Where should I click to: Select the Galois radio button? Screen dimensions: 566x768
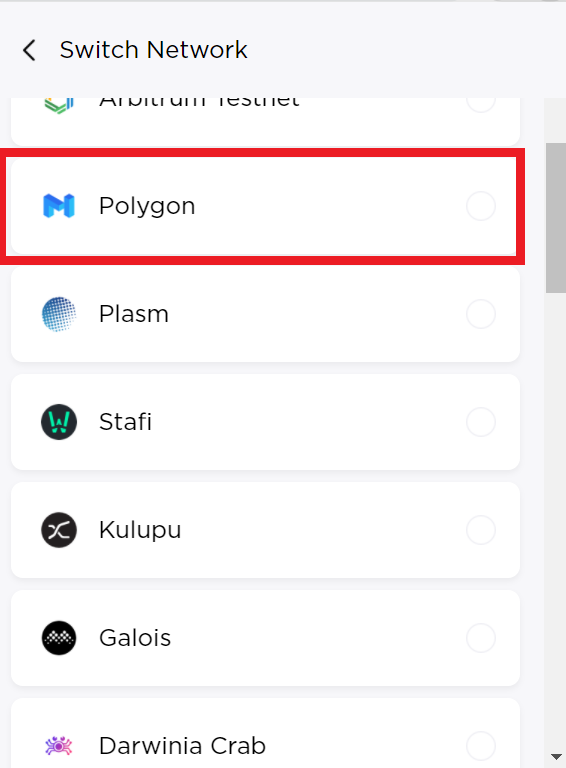pyautogui.click(x=481, y=638)
